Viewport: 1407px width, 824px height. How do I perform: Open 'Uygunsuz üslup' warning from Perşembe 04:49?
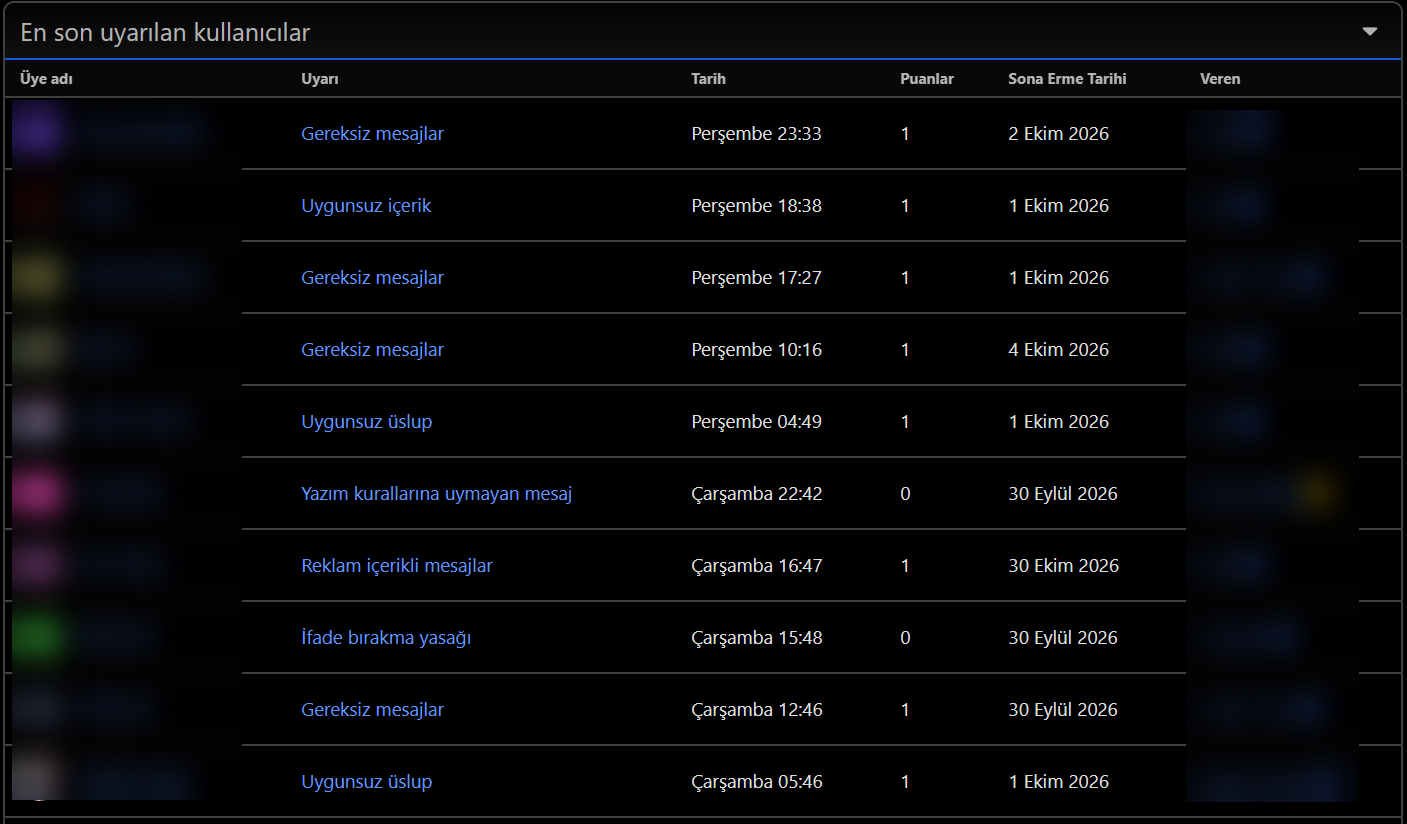366,422
